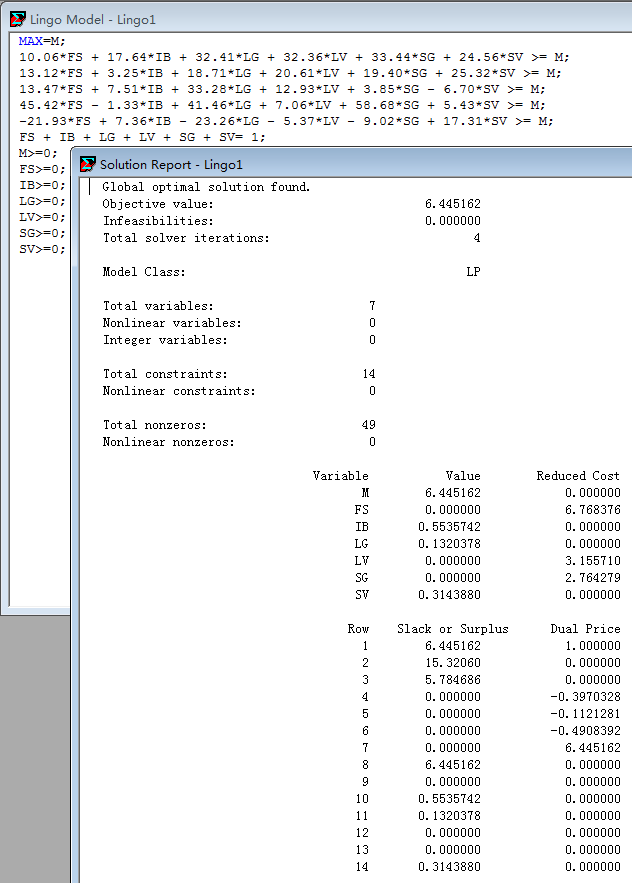Click row 8 slack value 6.445162
This screenshot has width=632, height=883.
point(453,765)
